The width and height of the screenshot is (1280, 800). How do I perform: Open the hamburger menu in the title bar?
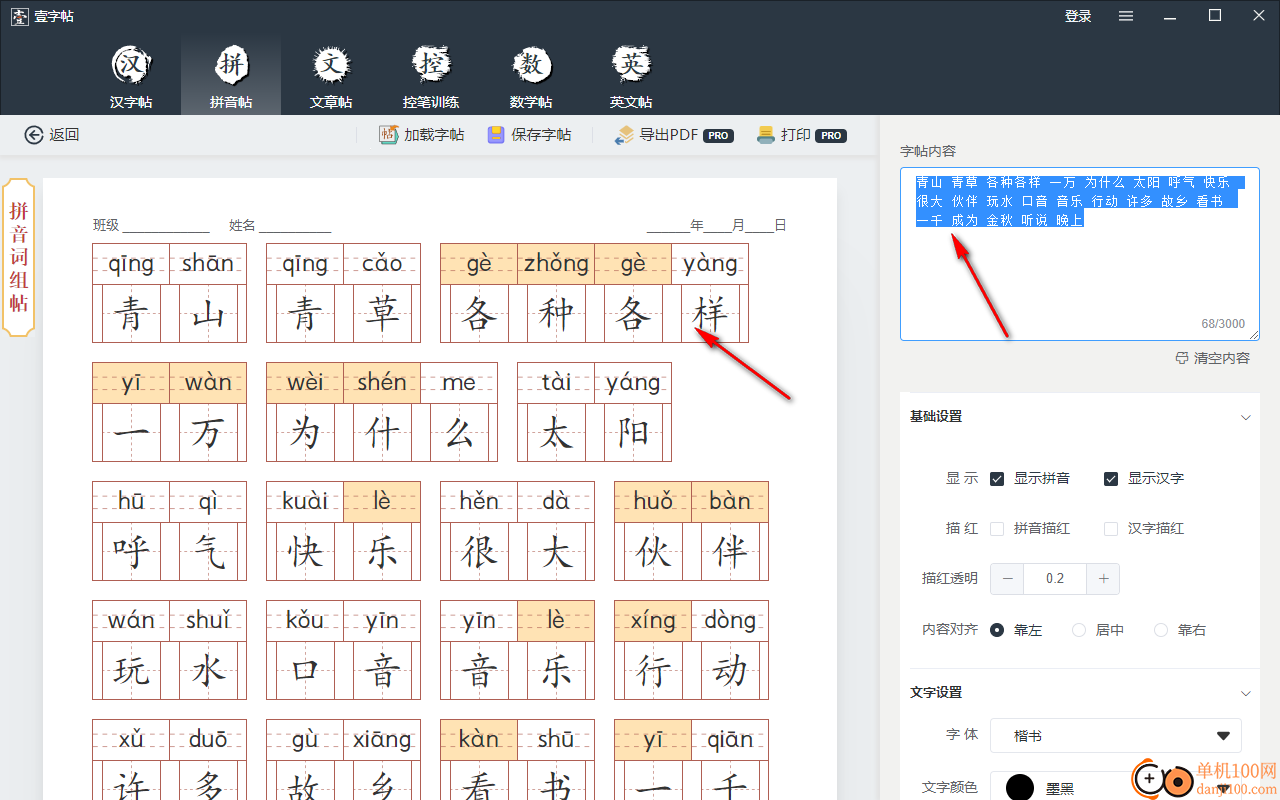1126,16
